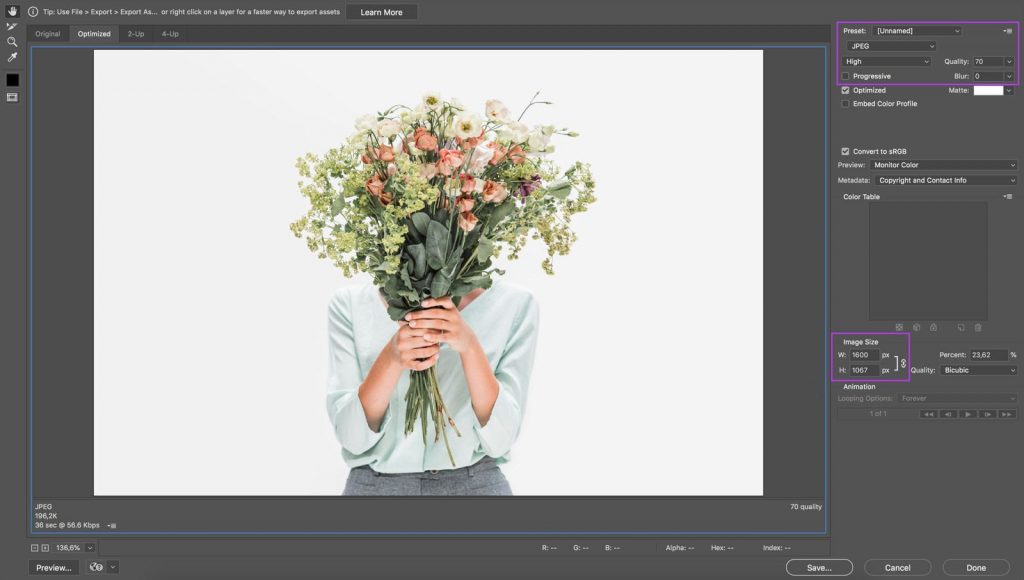Open the Blur value slider arrow
The width and height of the screenshot is (1024, 580).
point(1009,76)
